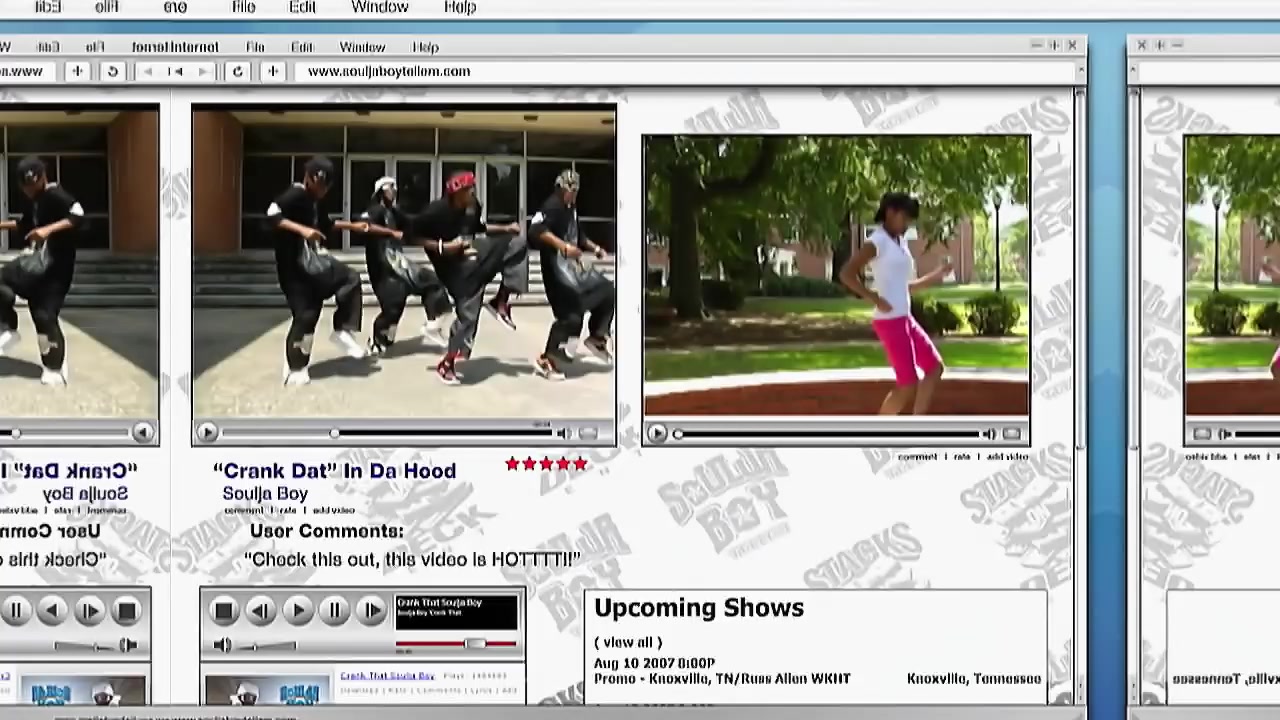Open fullscreen on pink-shorts dancer video
The image size is (1280, 720).
[1012, 434]
